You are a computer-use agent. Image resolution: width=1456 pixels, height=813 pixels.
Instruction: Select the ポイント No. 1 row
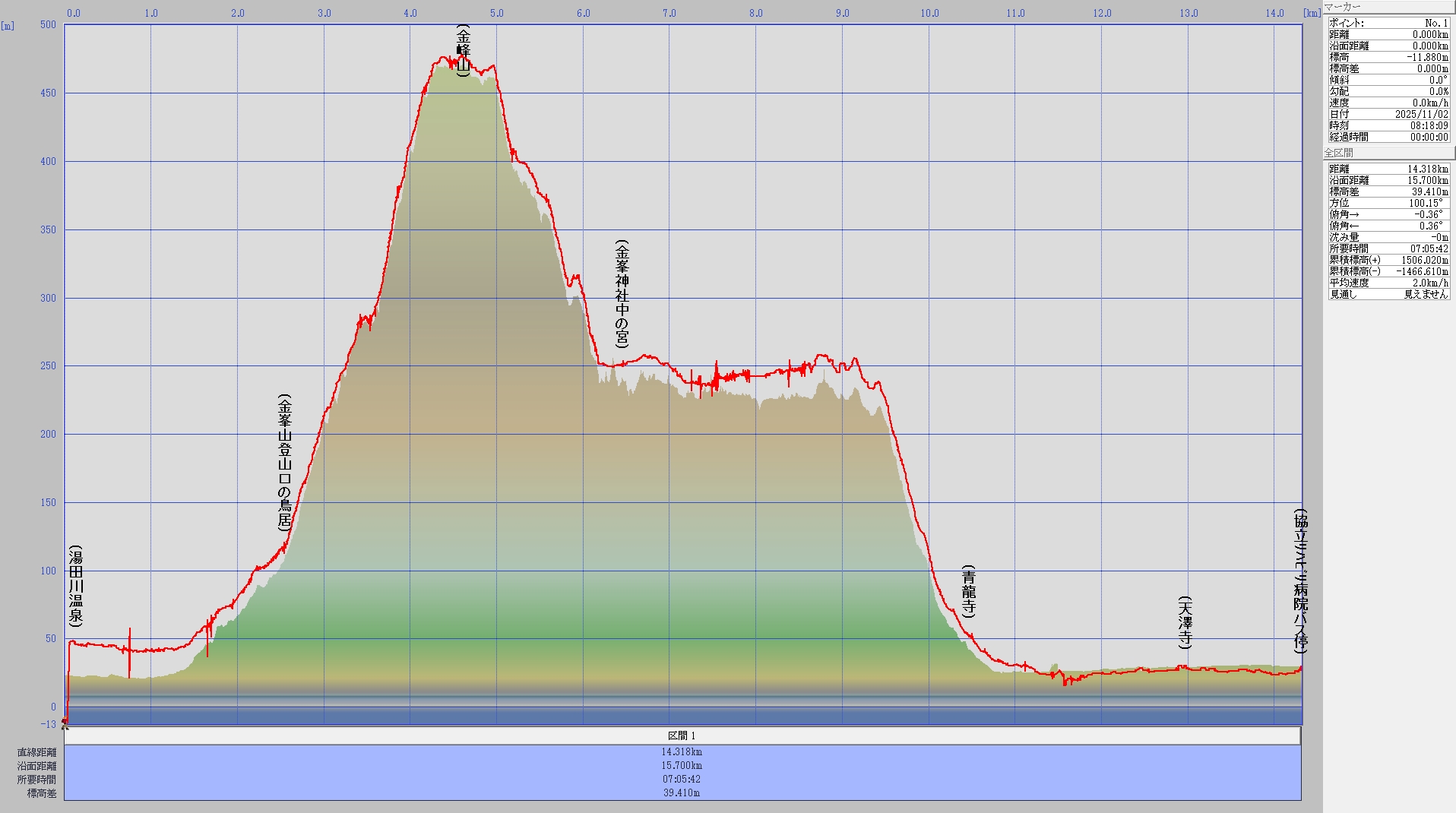pyautogui.click(x=1388, y=23)
